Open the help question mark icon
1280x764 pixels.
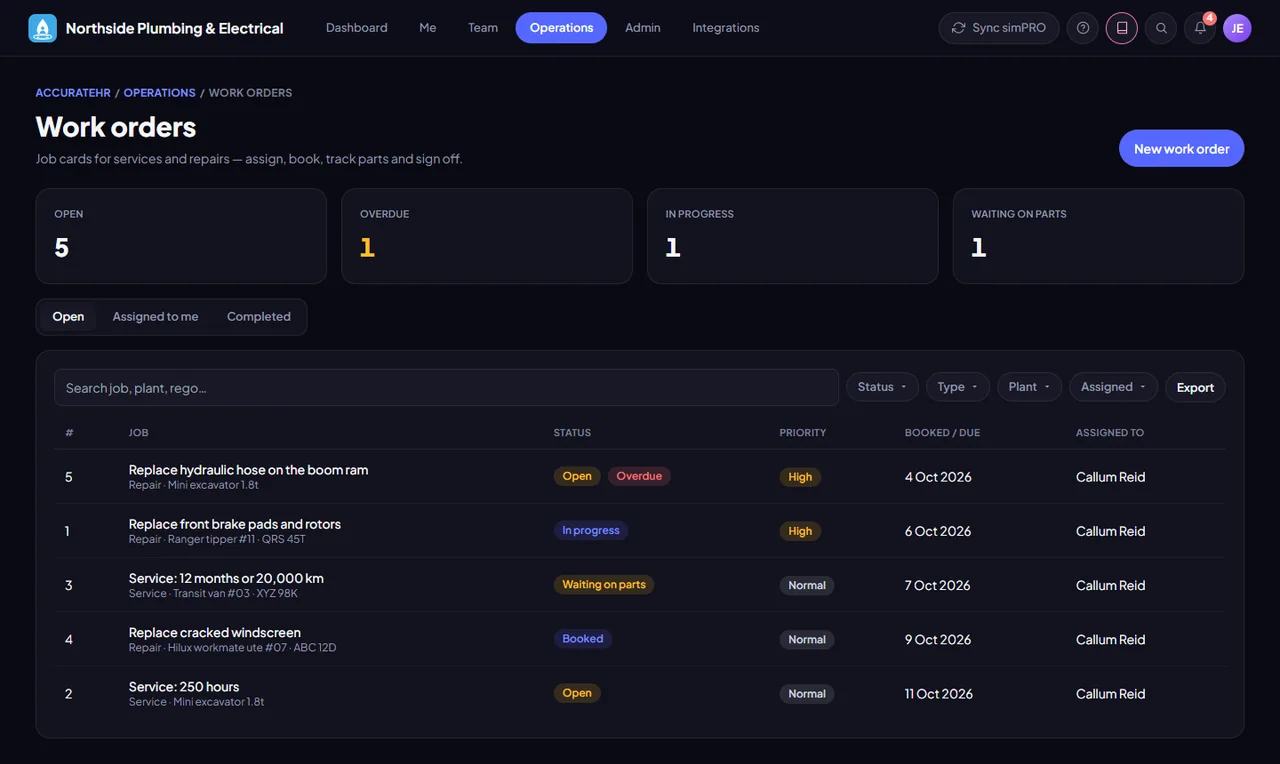pos(1083,28)
